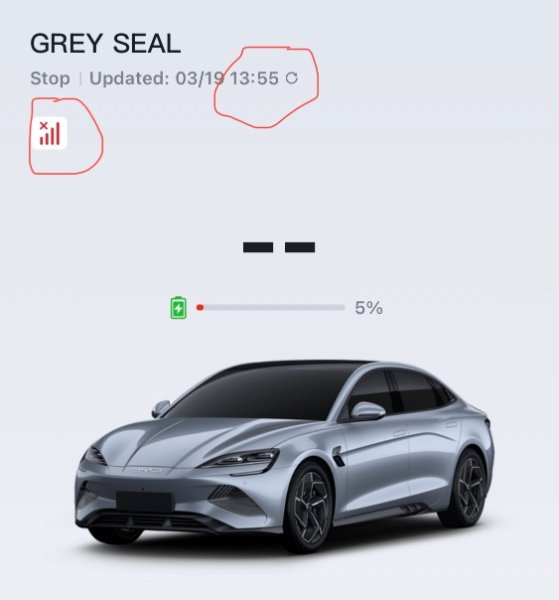Tap the Updated 03/19 13:55 timestamp
The width and height of the screenshot is (559, 600).
coord(184,78)
